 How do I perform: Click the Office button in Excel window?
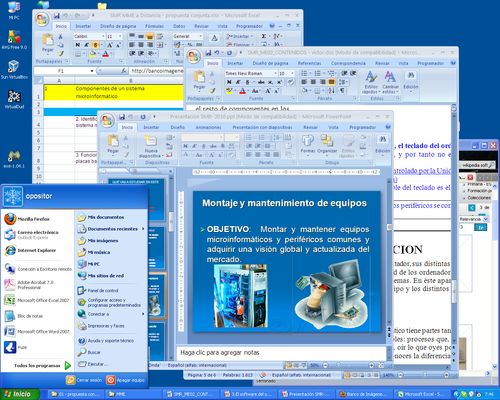(x=42, y=19)
